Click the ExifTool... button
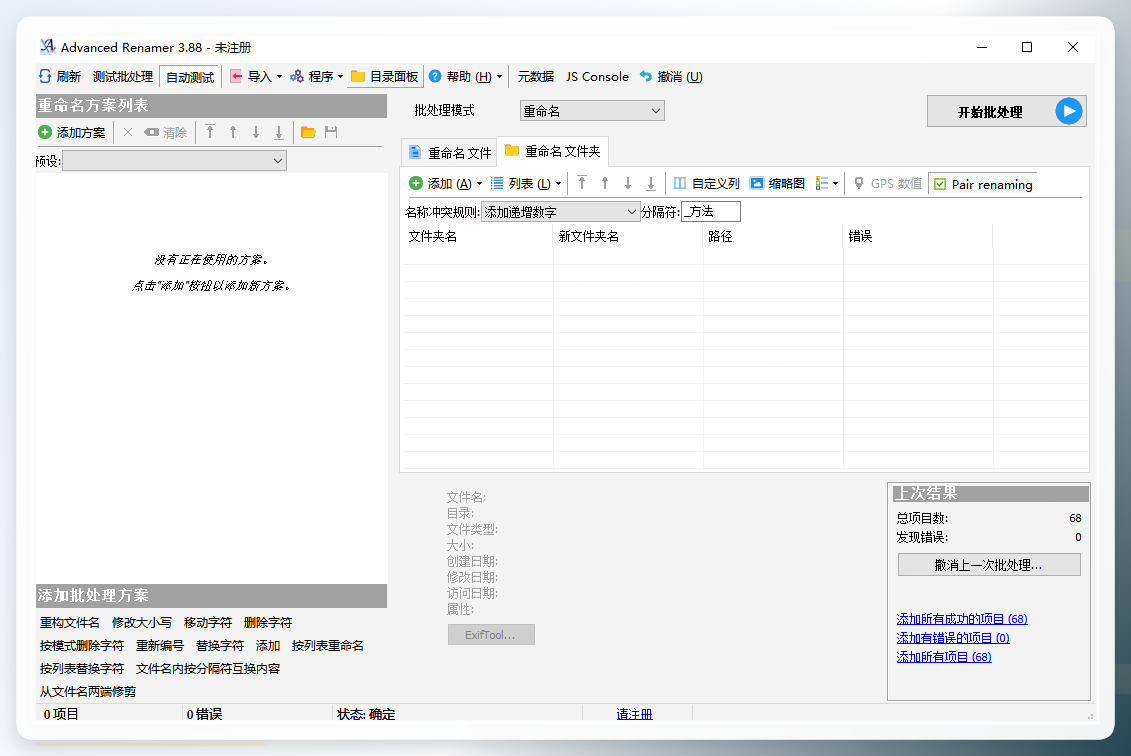Image resolution: width=1131 pixels, height=756 pixels. tap(491, 635)
